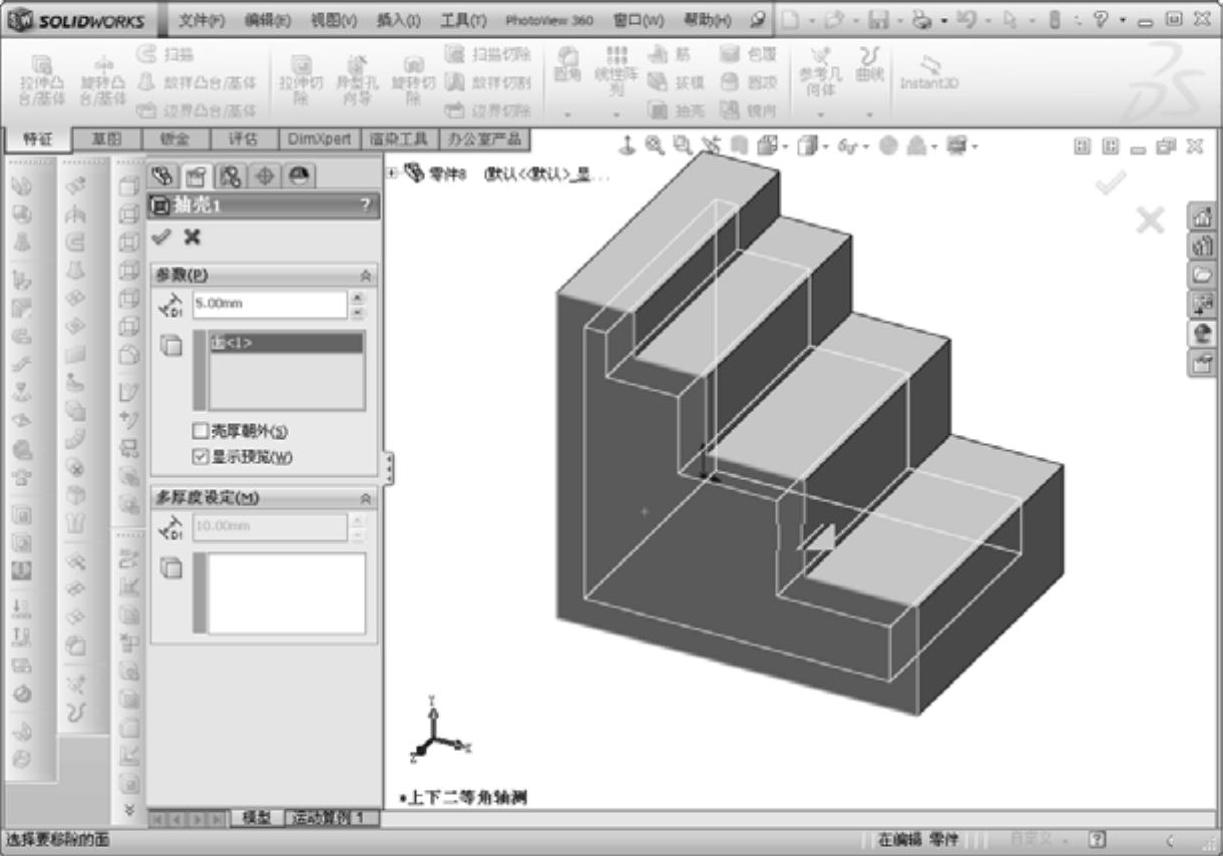Click the 拉伸切除 tool
1223x856 pixels.
pos(300,80)
